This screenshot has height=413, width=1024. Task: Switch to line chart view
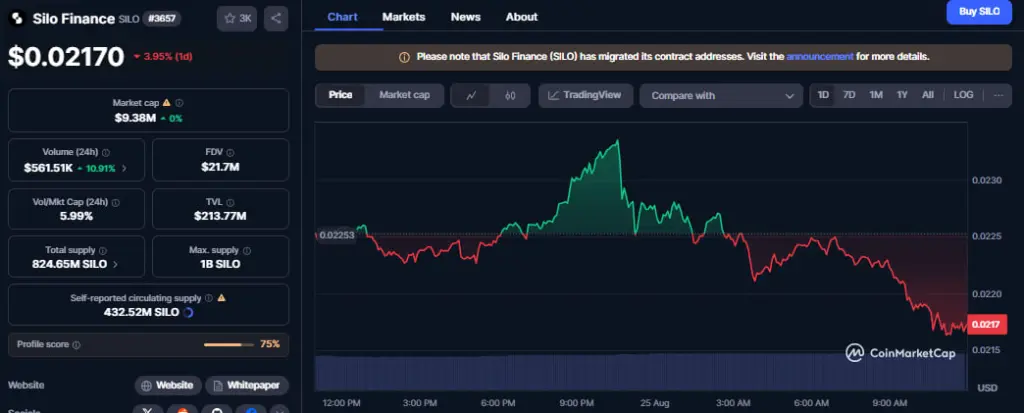pyautogui.click(x=472, y=95)
